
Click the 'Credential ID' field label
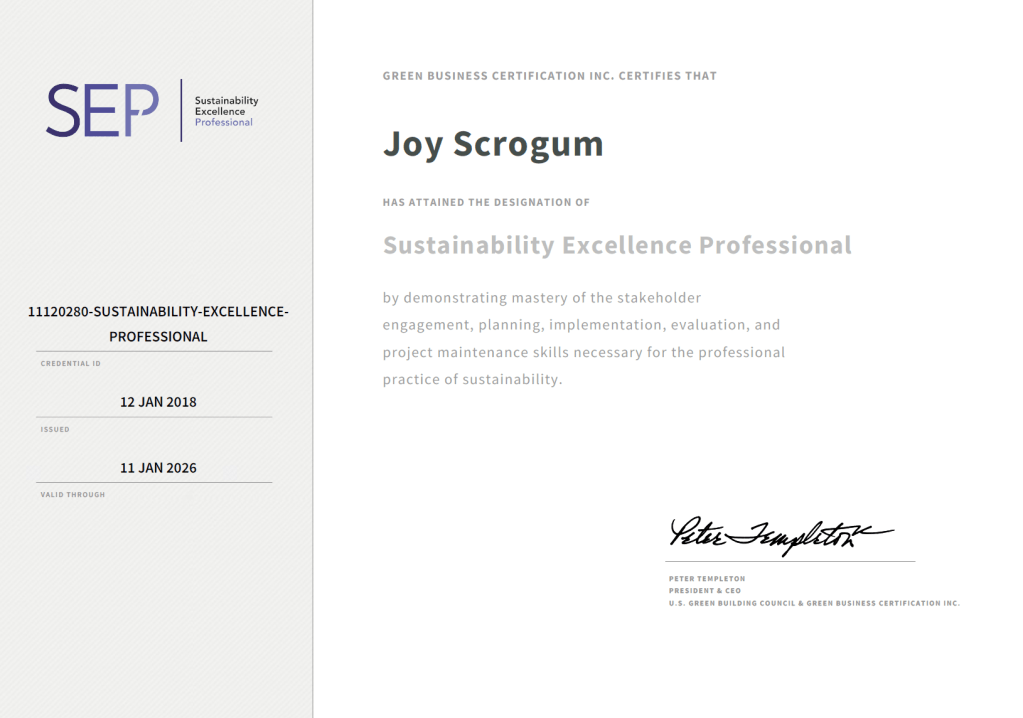[x=70, y=364]
